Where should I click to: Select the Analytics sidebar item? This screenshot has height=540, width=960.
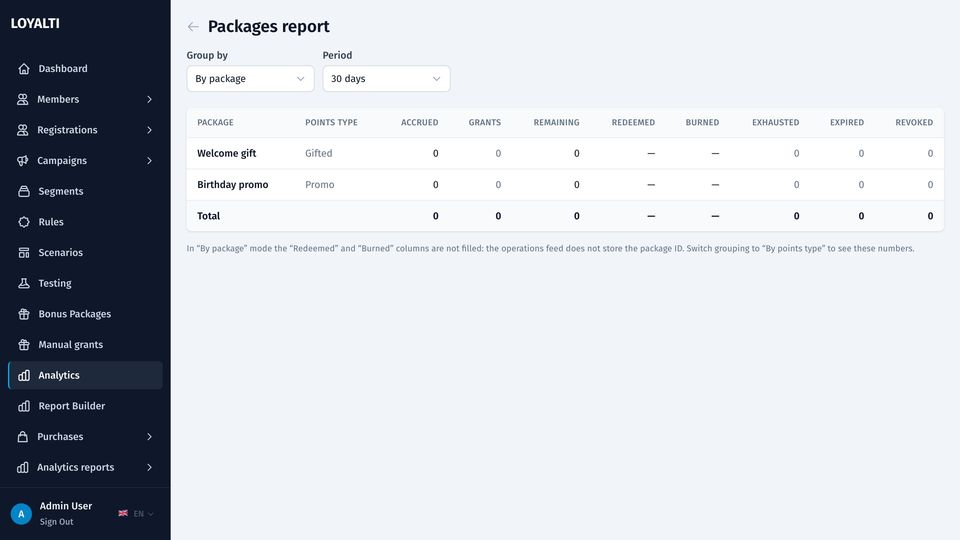point(85,375)
